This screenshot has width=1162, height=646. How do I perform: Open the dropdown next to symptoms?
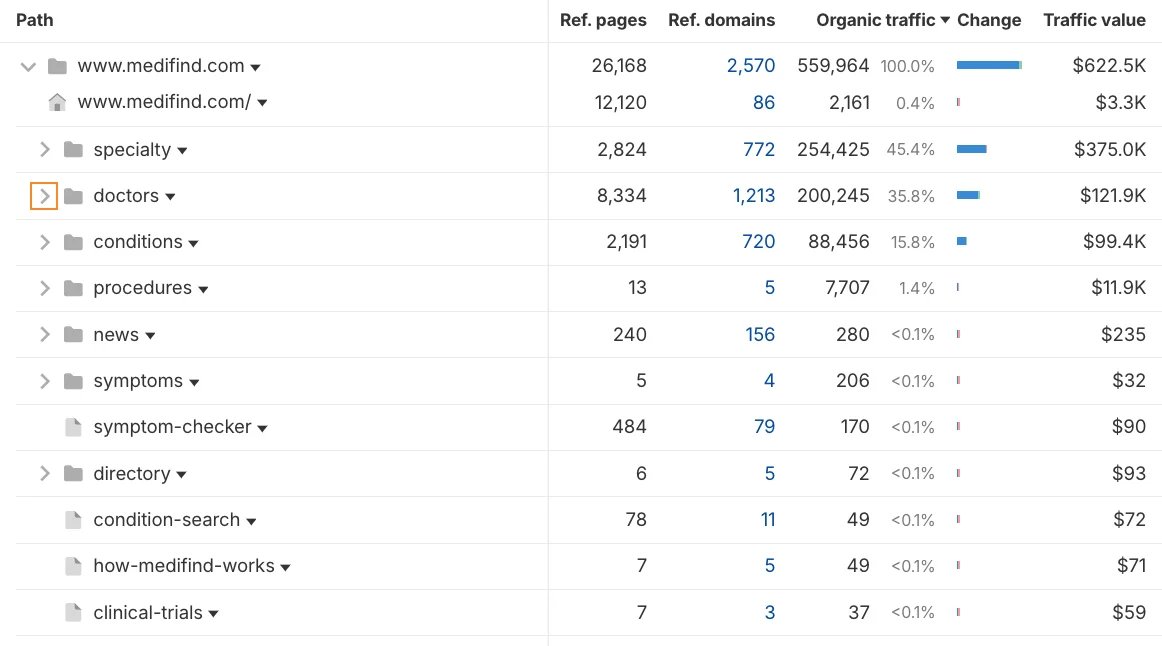(193, 381)
